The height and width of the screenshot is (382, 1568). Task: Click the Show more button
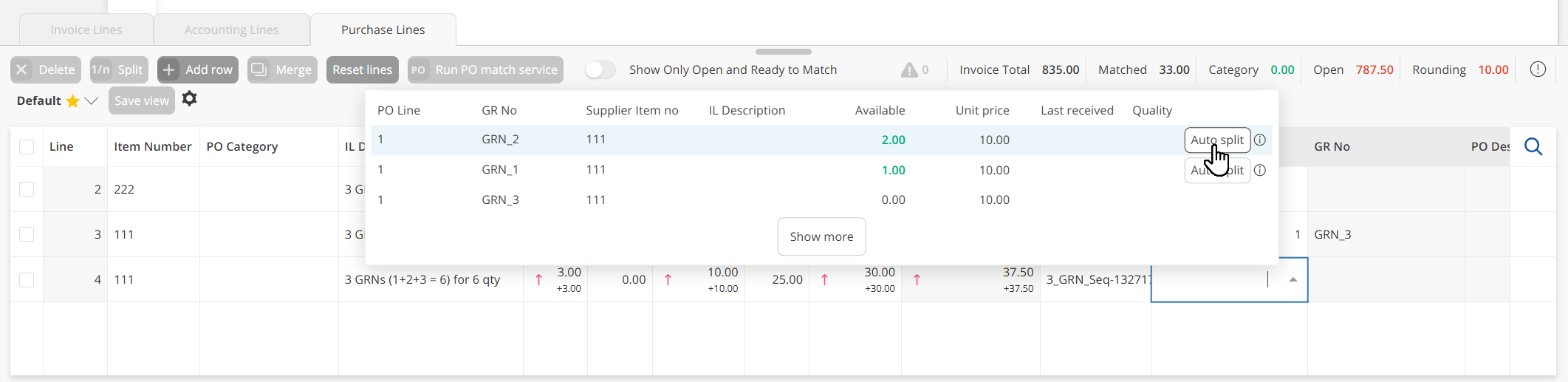click(821, 236)
